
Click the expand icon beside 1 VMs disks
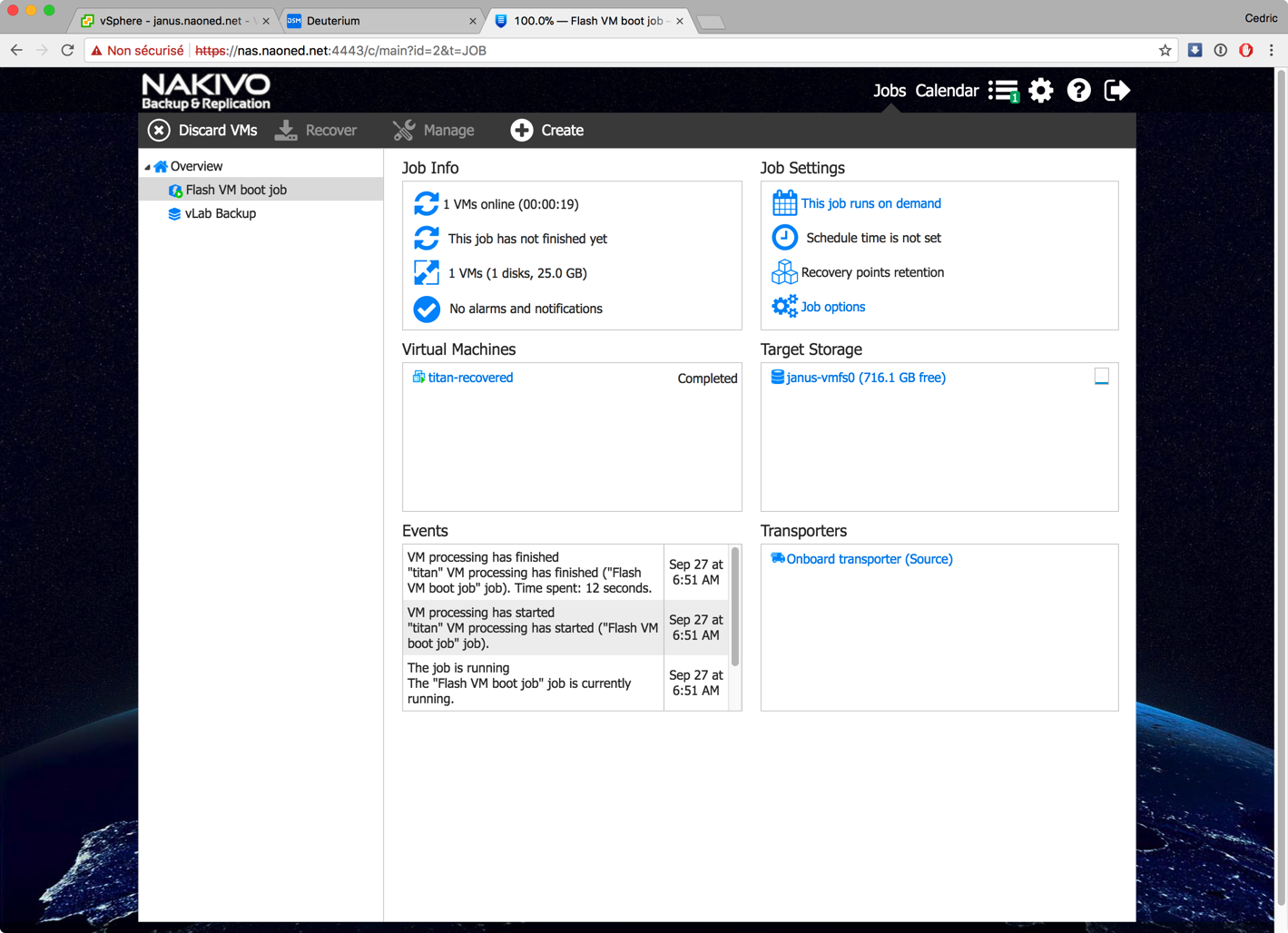point(426,273)
